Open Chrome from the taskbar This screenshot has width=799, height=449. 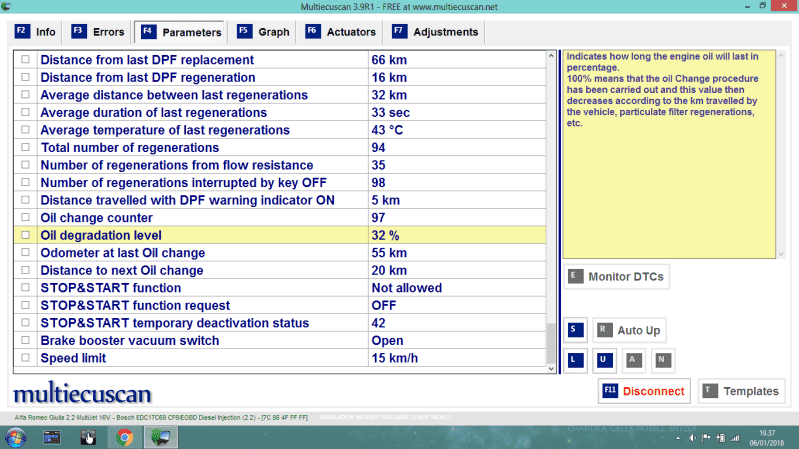point(124,438)
